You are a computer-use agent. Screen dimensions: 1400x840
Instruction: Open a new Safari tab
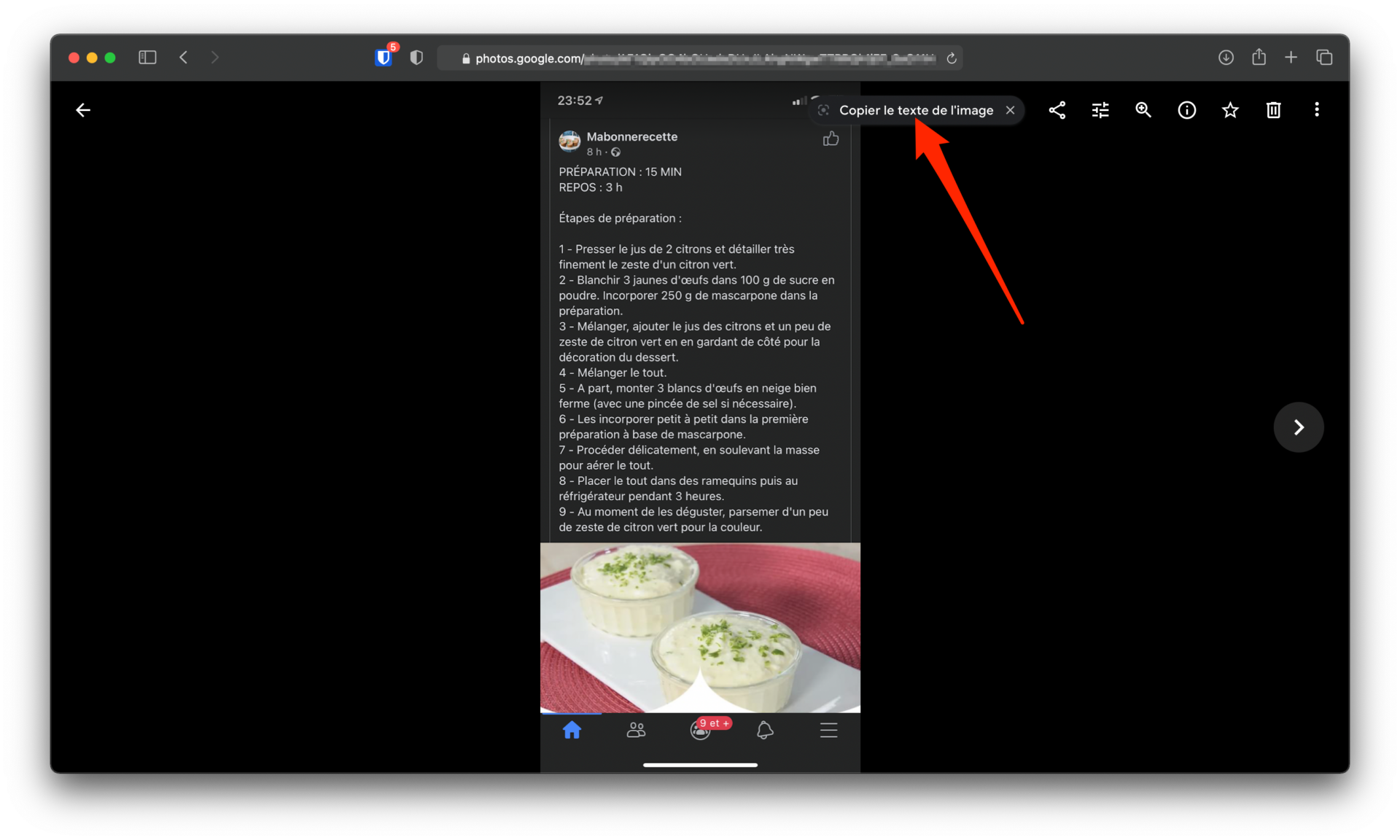click(x=1291, y=58)
